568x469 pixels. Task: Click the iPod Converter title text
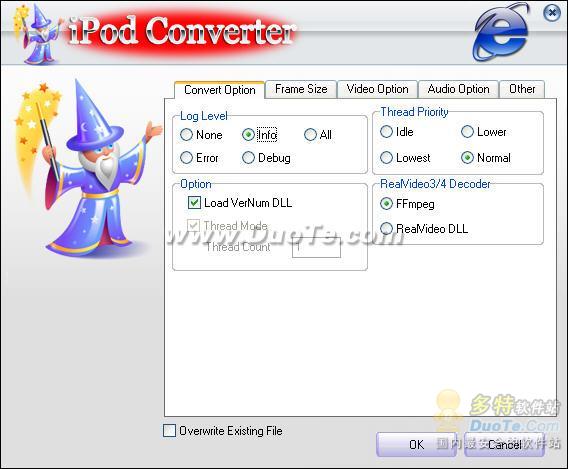point(183,32)
